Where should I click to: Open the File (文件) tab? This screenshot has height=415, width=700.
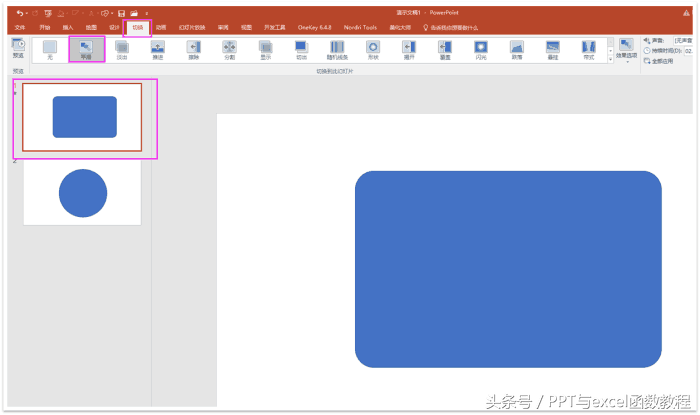[x=20, y=28]
